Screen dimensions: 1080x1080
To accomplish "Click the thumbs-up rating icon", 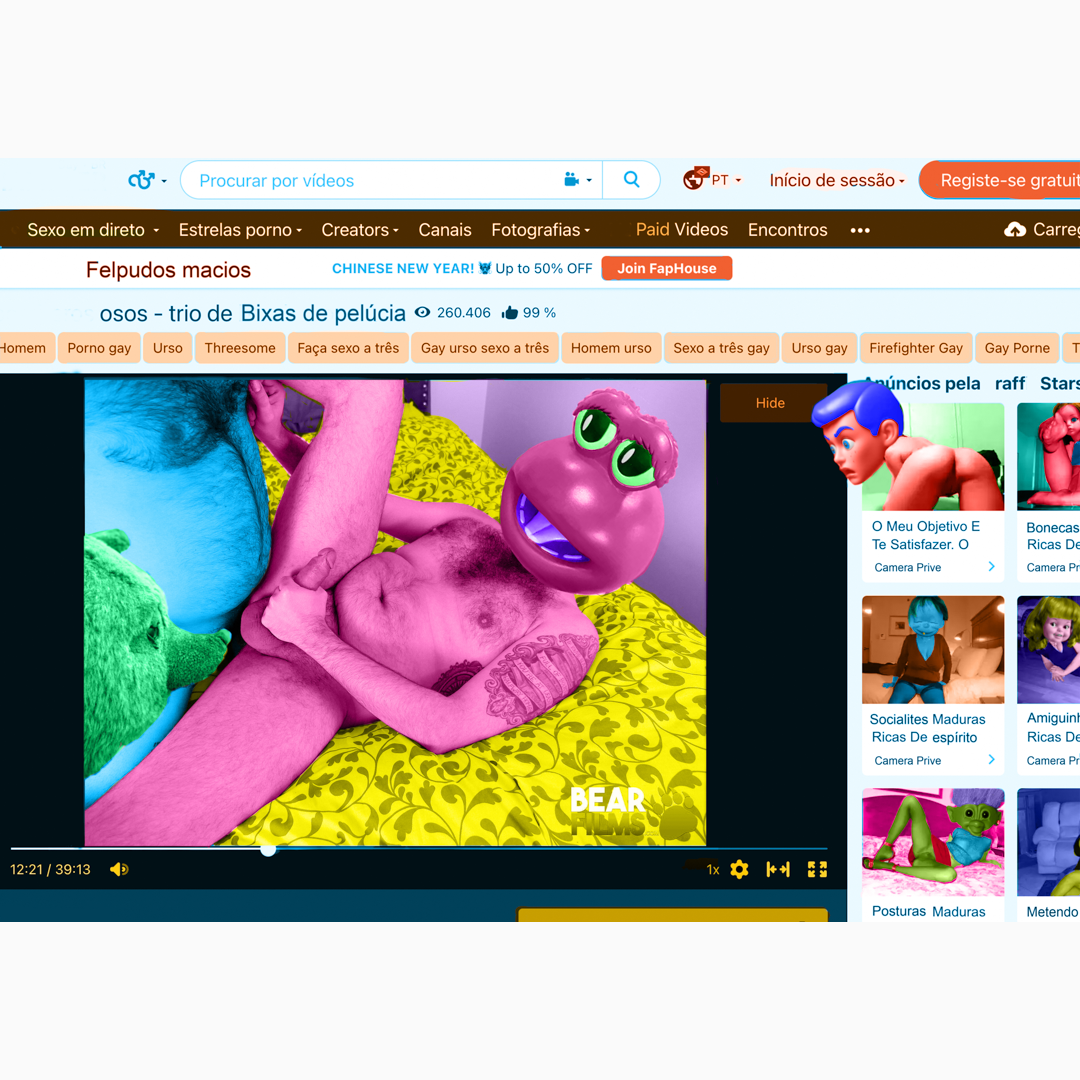I will click(x=510, y=313).
